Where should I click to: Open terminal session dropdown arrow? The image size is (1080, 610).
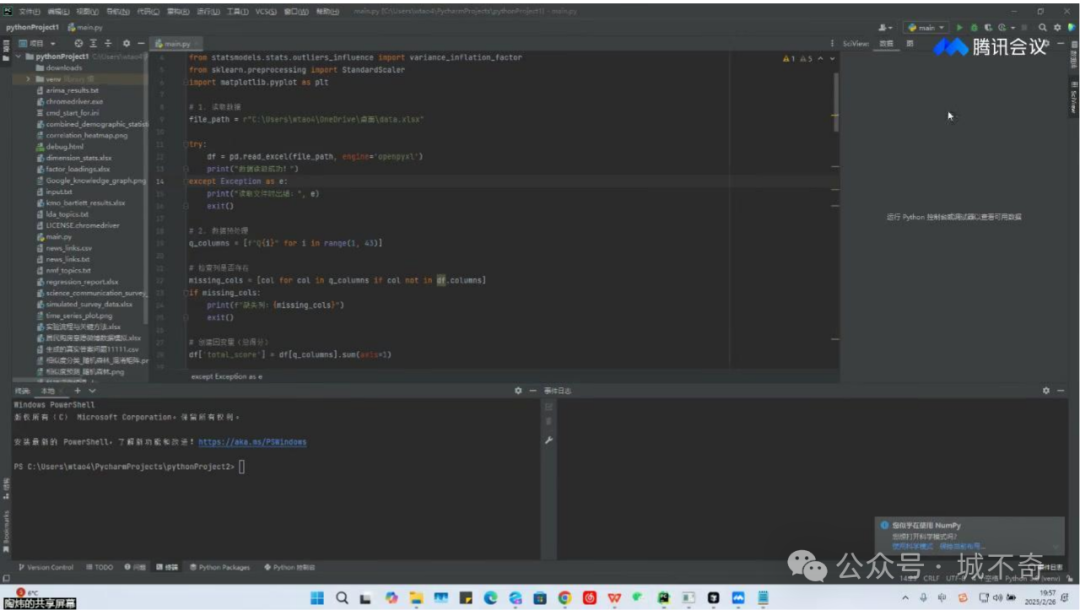click(92, 390)
